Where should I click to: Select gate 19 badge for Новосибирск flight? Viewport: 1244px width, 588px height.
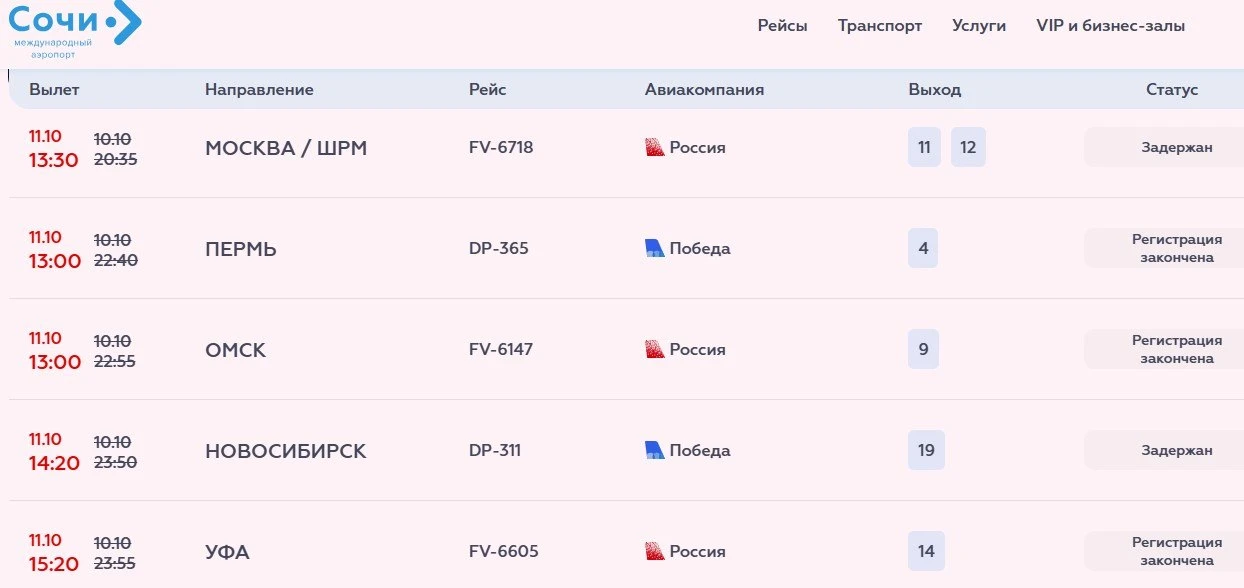pyautogui.click(x=926, y=451)
